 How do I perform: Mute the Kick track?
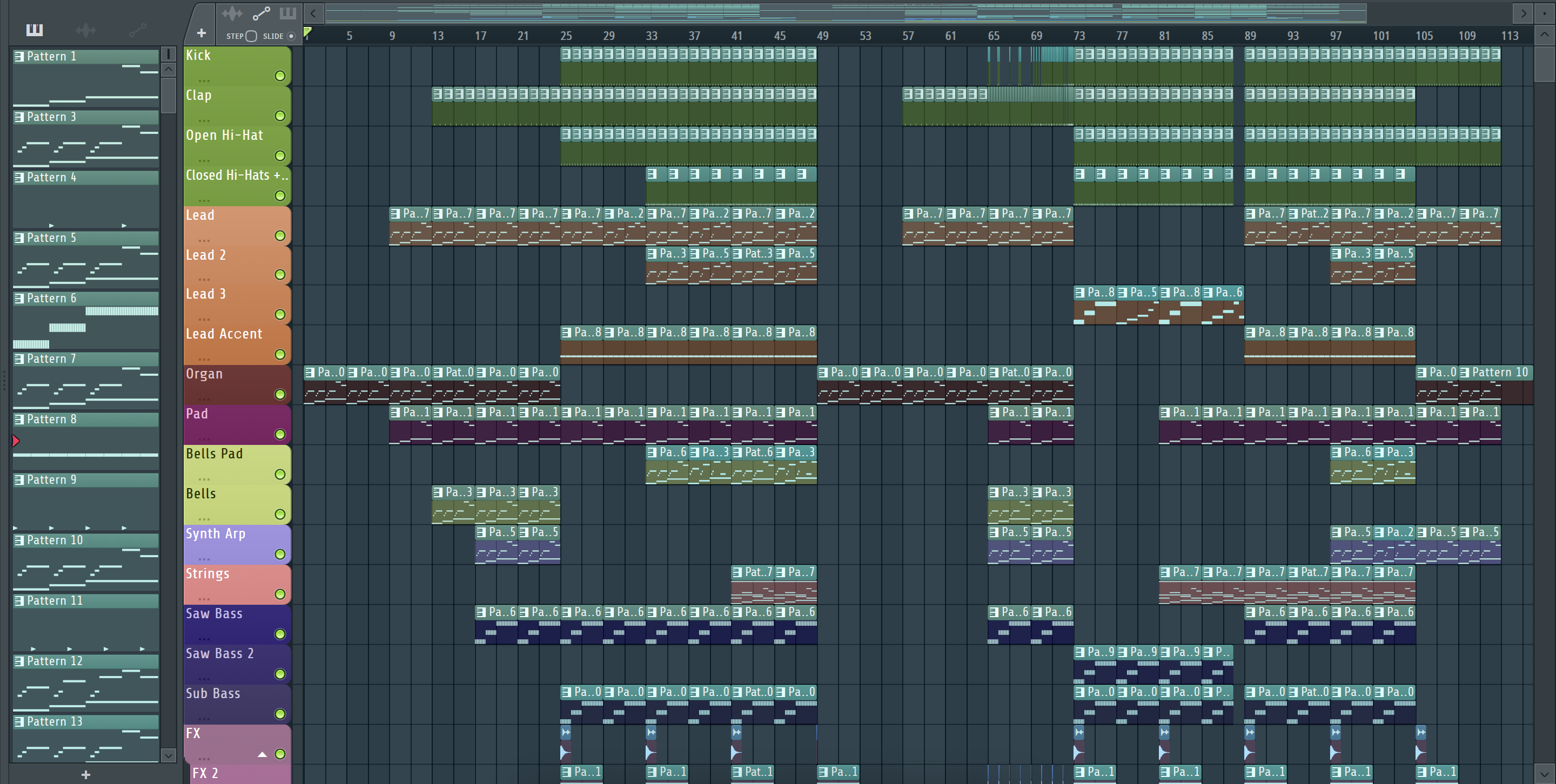pos(280,76)
